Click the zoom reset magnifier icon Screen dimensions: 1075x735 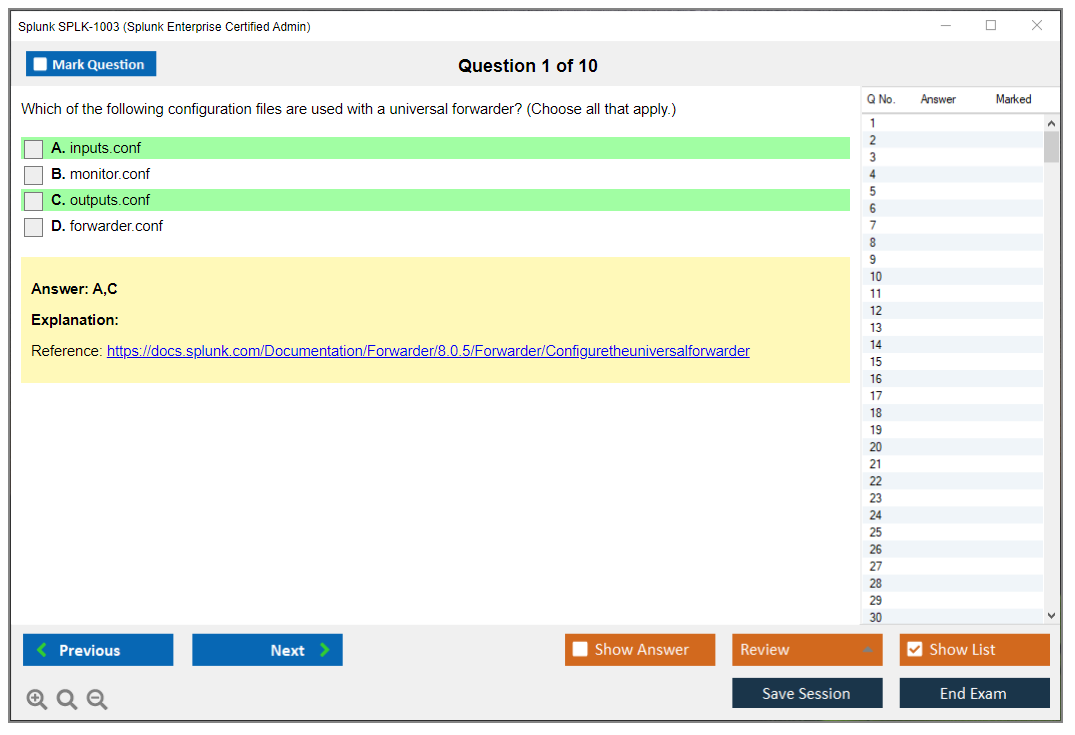67,700
